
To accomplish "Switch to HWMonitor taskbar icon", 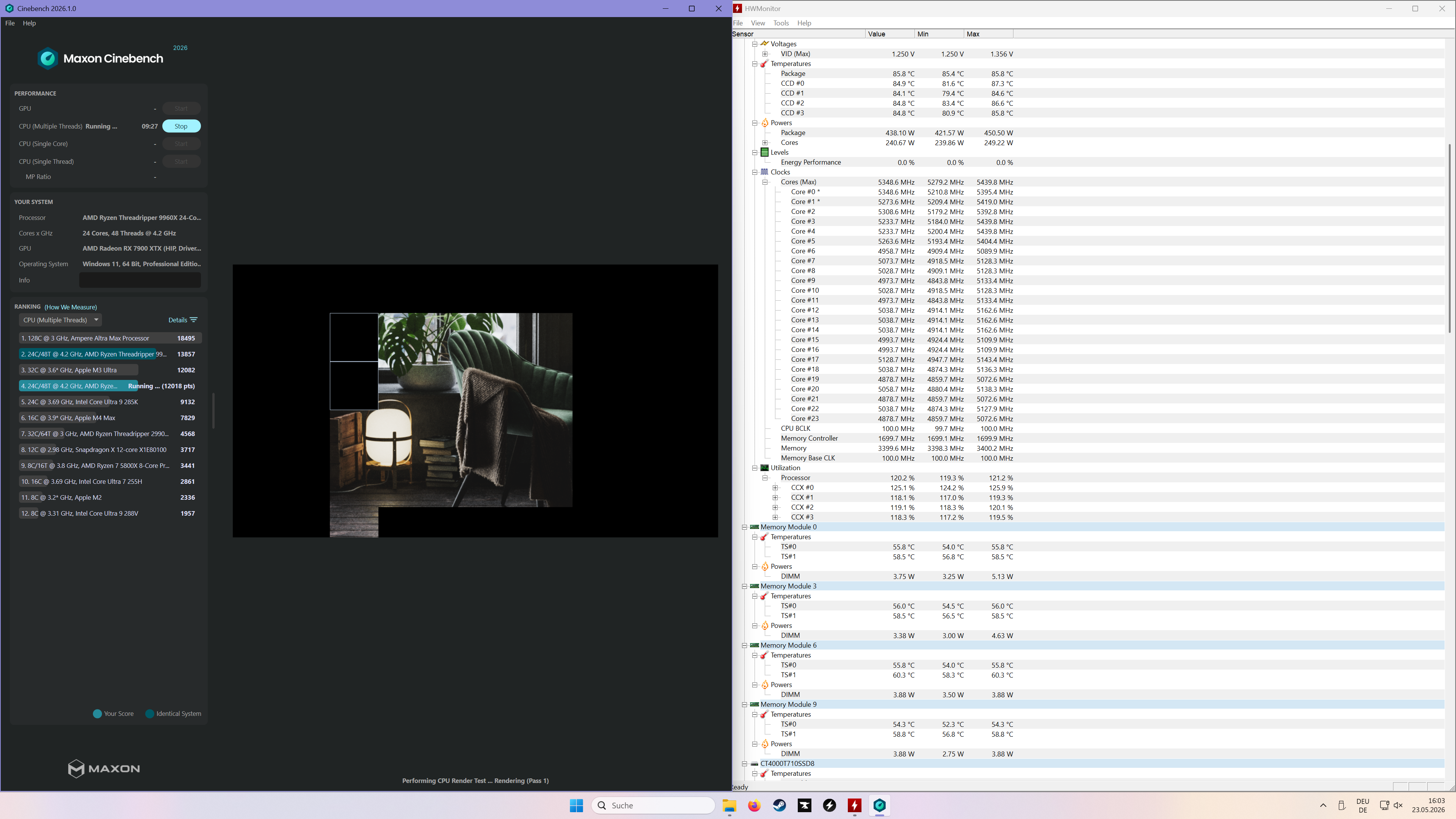I will tap(855, 805).
